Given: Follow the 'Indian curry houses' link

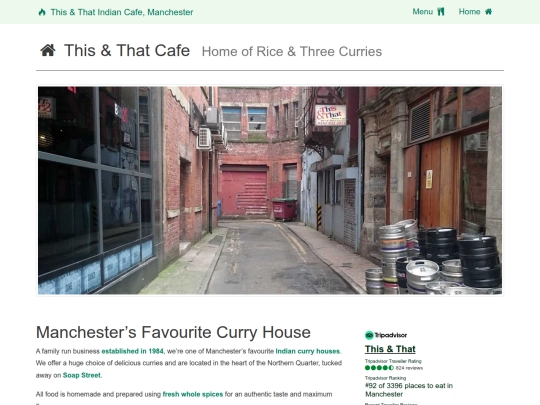Looking at the screenshot, I should 308,351.
